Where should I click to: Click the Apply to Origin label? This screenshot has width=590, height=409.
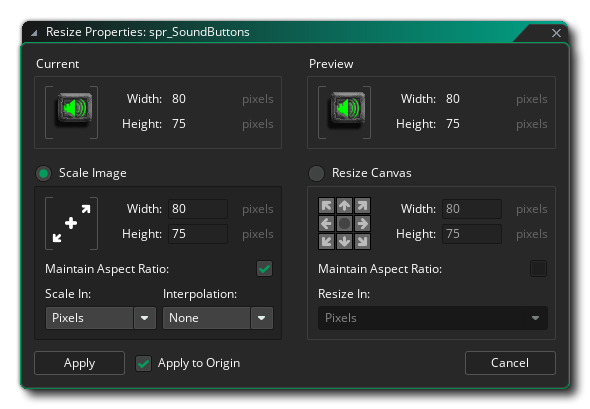coord(199,363)
